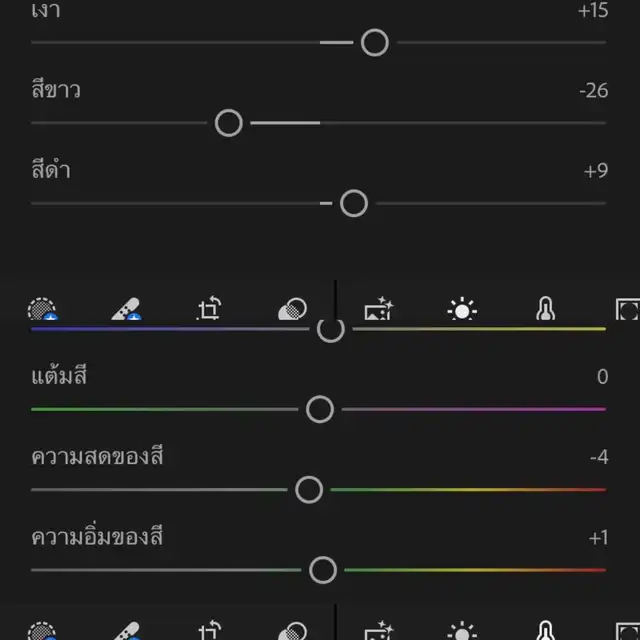Screen dimensions: 640x640
Task: Select the healing brush in the upper toolbar
Action: tap(125, 310)
